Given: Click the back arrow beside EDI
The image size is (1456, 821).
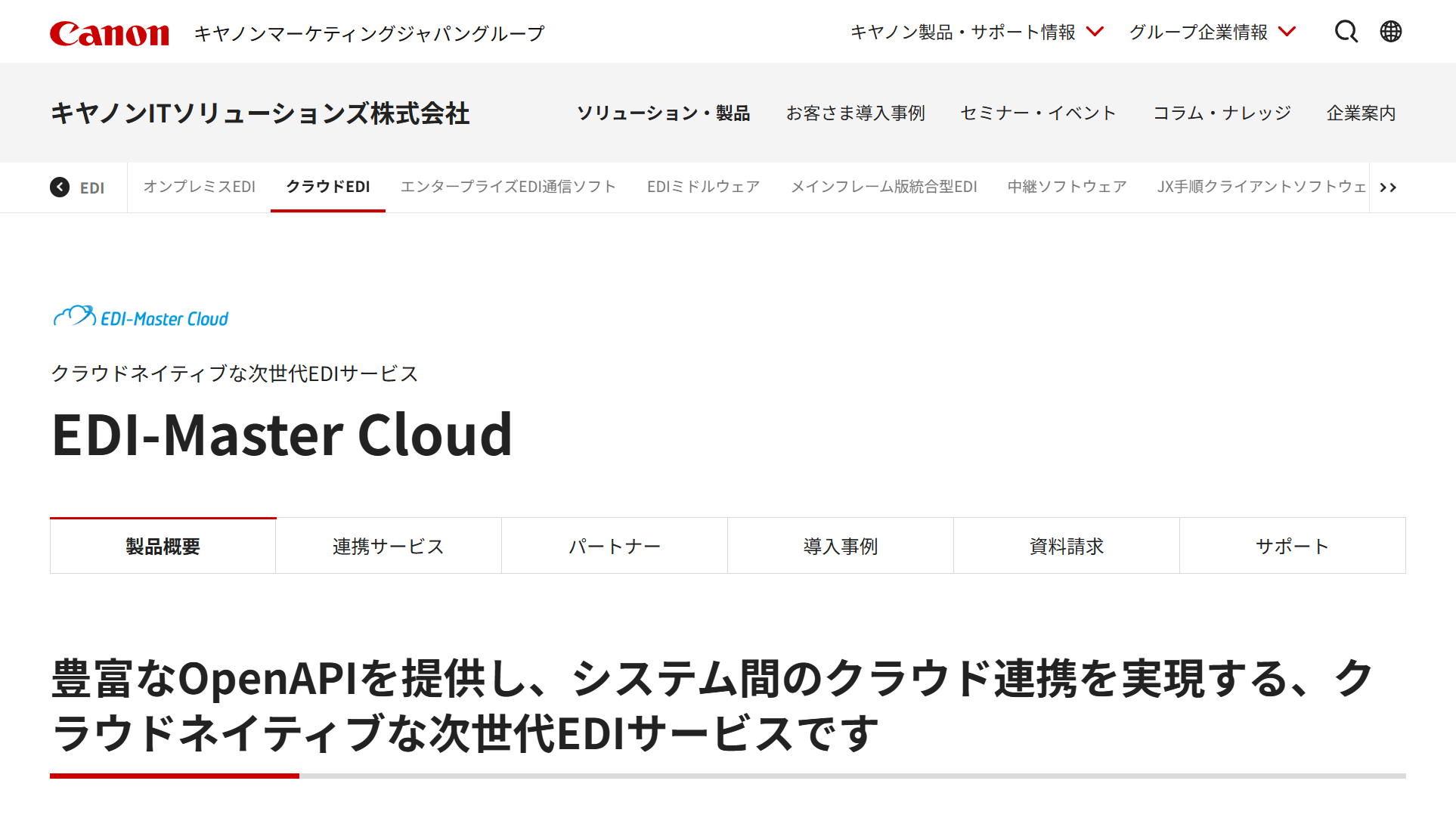Looking at the screenshot, I should tap(60, 187).
